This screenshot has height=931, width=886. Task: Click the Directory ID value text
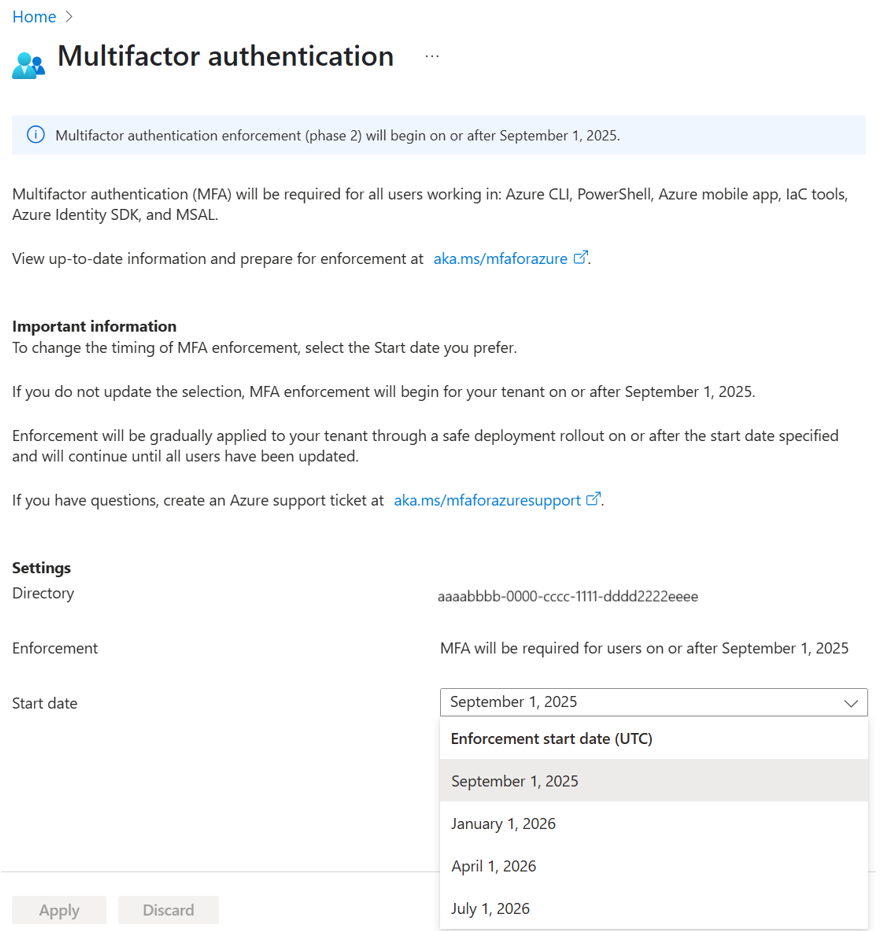click(567, 596)
